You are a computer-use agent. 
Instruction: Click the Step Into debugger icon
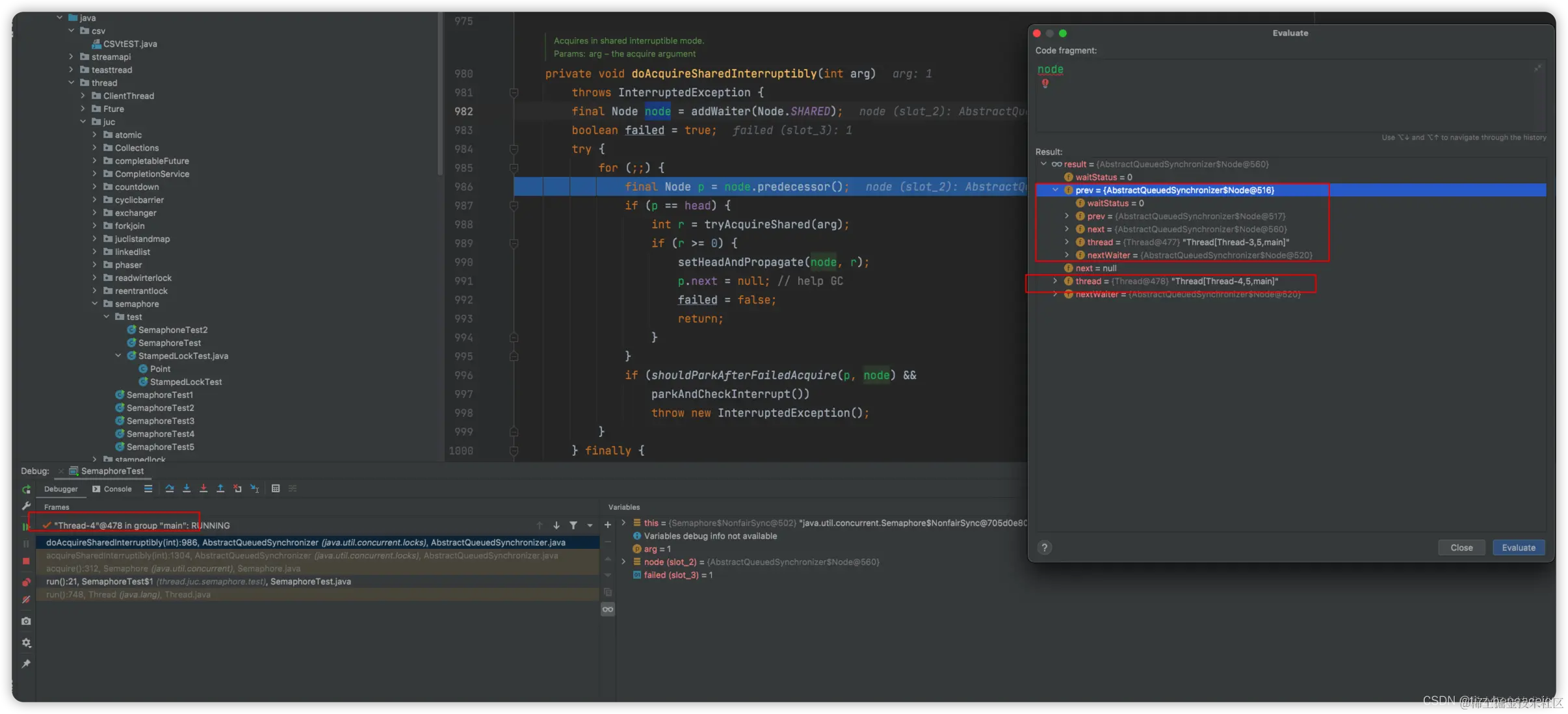click(x=187, y=488)
